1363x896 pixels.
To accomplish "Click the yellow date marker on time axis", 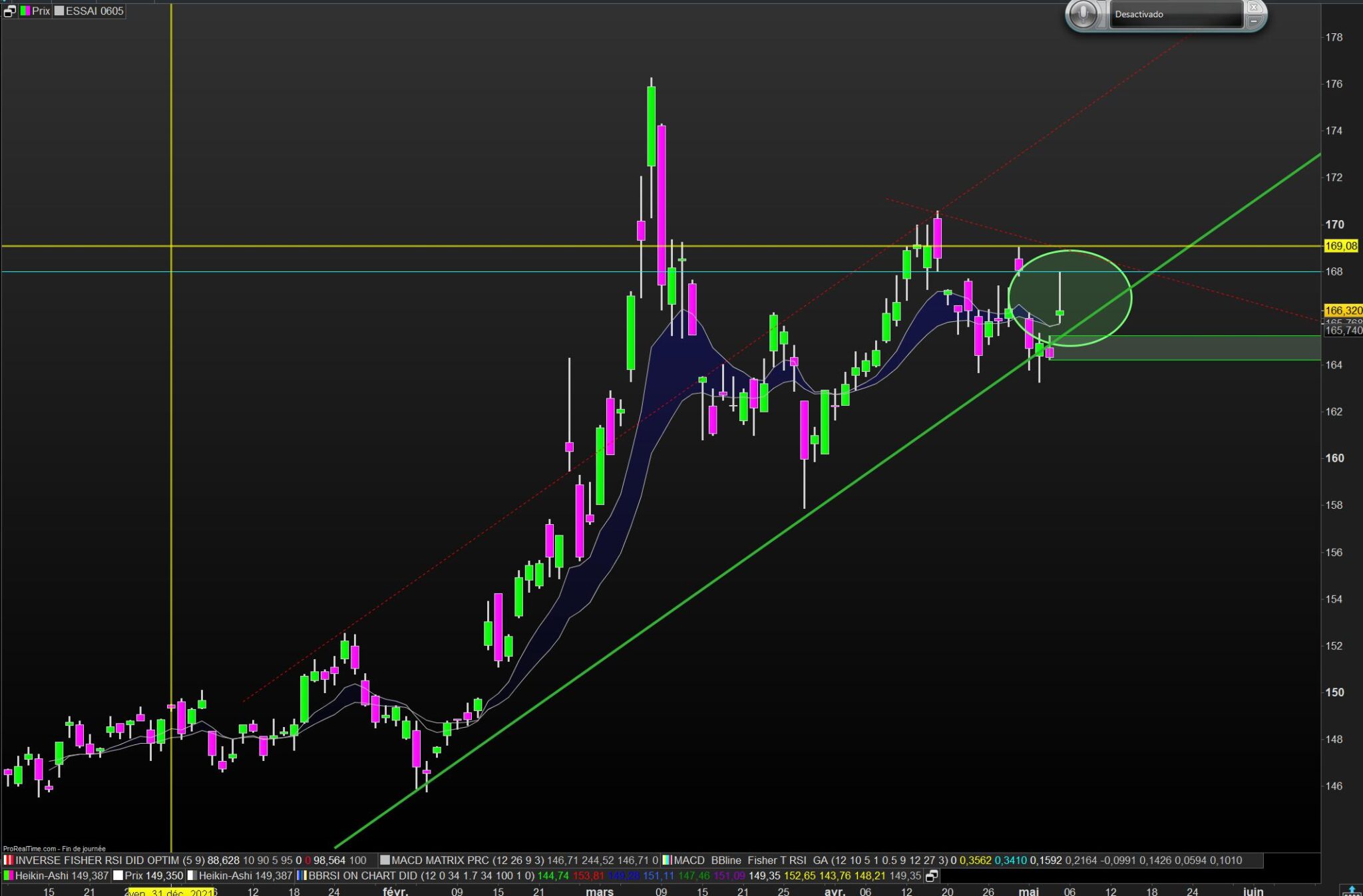I will [172, 892].
